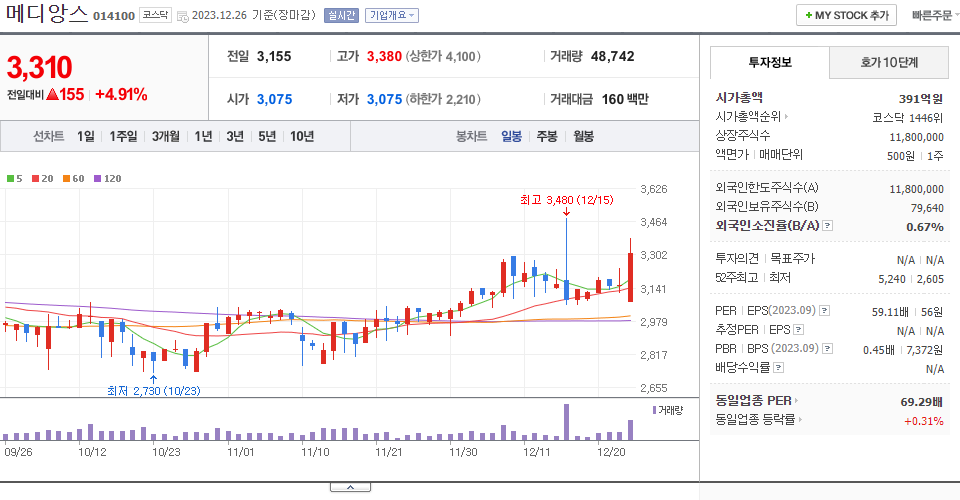The height and width of the screenshot is (500, 960).
Task: Select the 10년 line chart period
Action: (x=302, y=136)
